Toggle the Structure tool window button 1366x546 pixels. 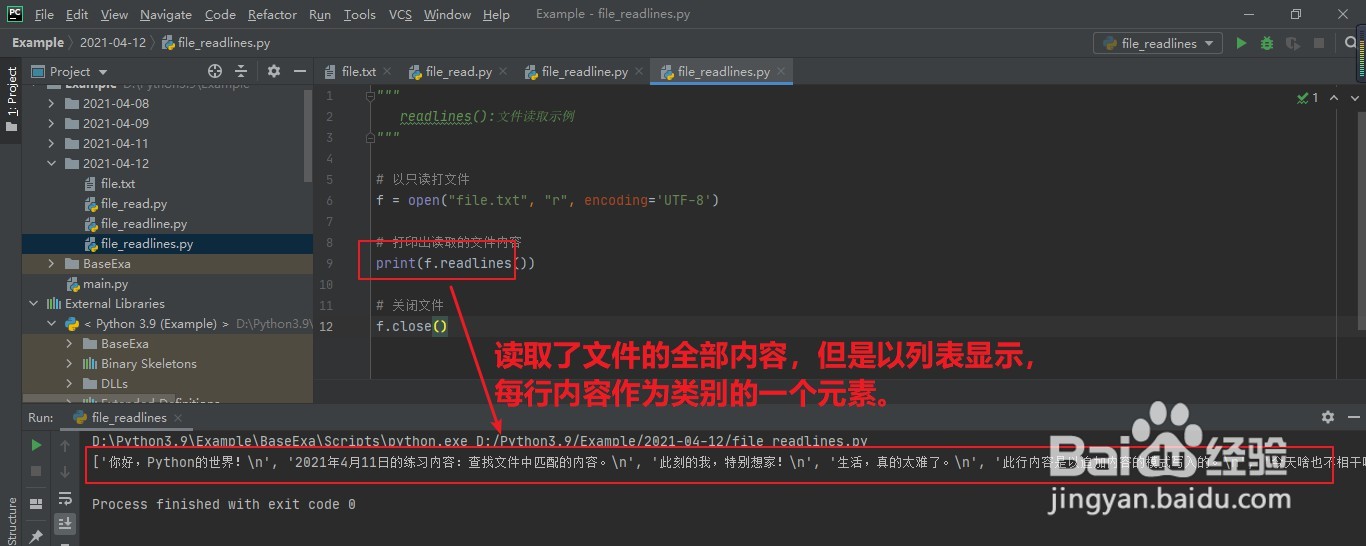pos(11,521)
